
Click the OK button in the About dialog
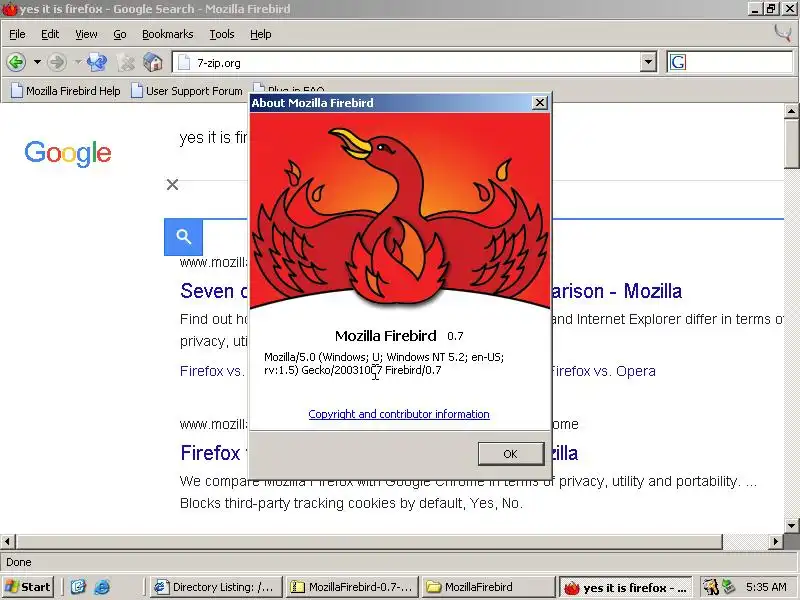(510, 454)
